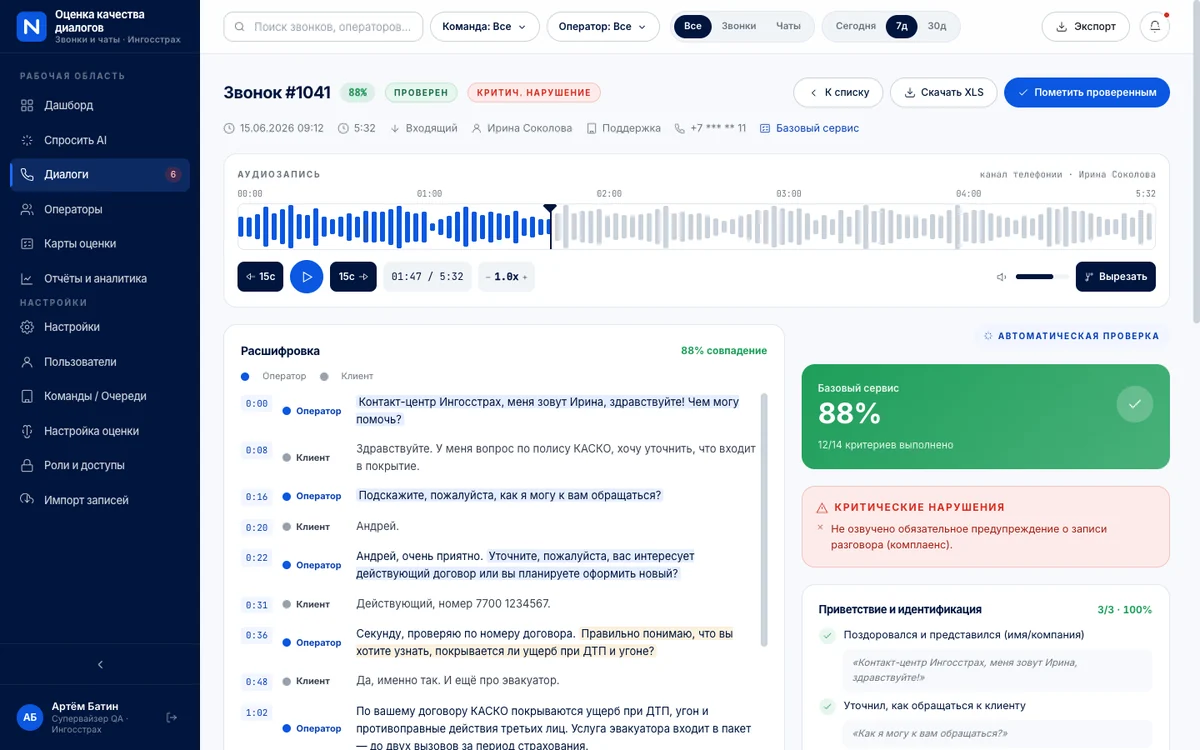The height and width of the screenshot is (750, 1200).
Task: Click the Критич. нарушение badge
Action: coord(534,93)
